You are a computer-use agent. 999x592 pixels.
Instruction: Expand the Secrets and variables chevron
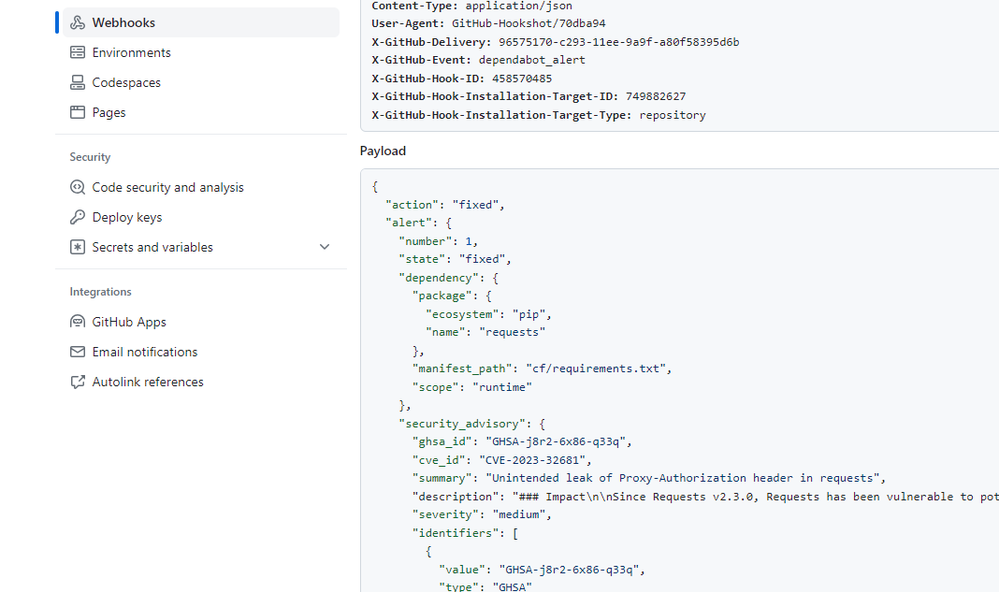[324, 247]
